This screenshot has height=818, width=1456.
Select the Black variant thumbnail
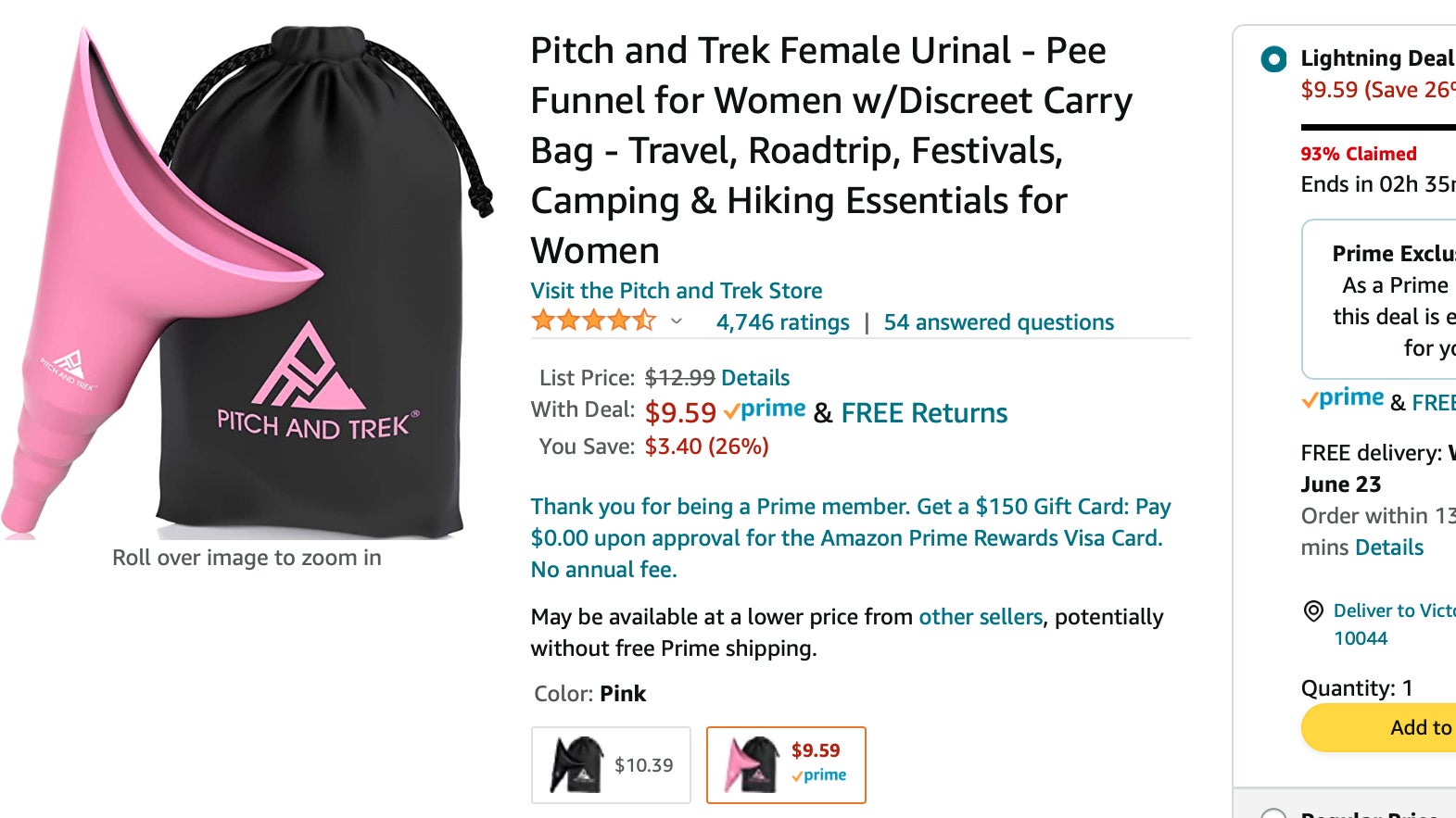610,764
